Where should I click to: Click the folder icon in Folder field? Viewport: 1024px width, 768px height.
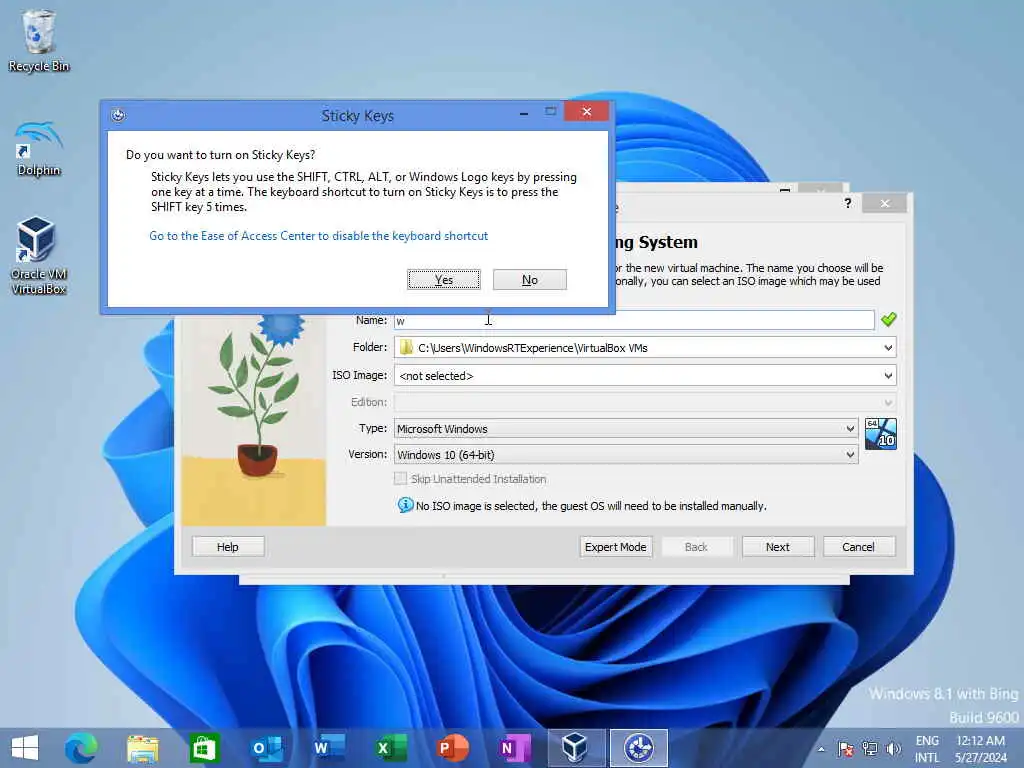tap(406, 347)
